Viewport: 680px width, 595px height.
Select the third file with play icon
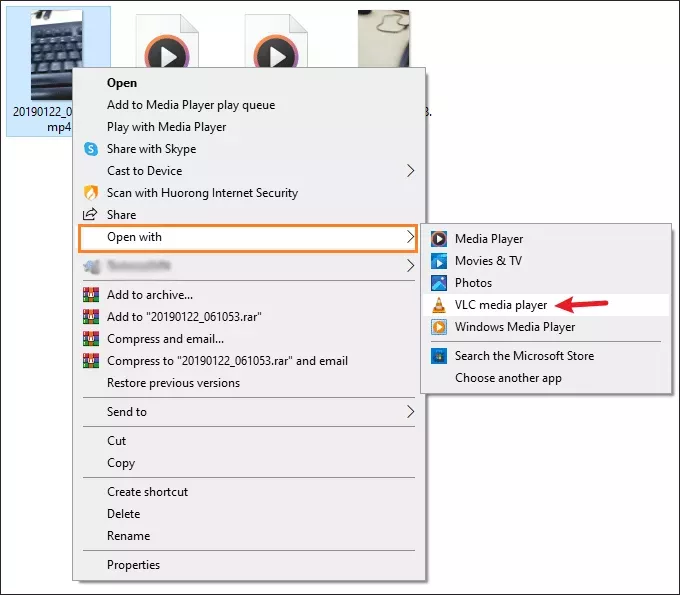tap(276, 41)
